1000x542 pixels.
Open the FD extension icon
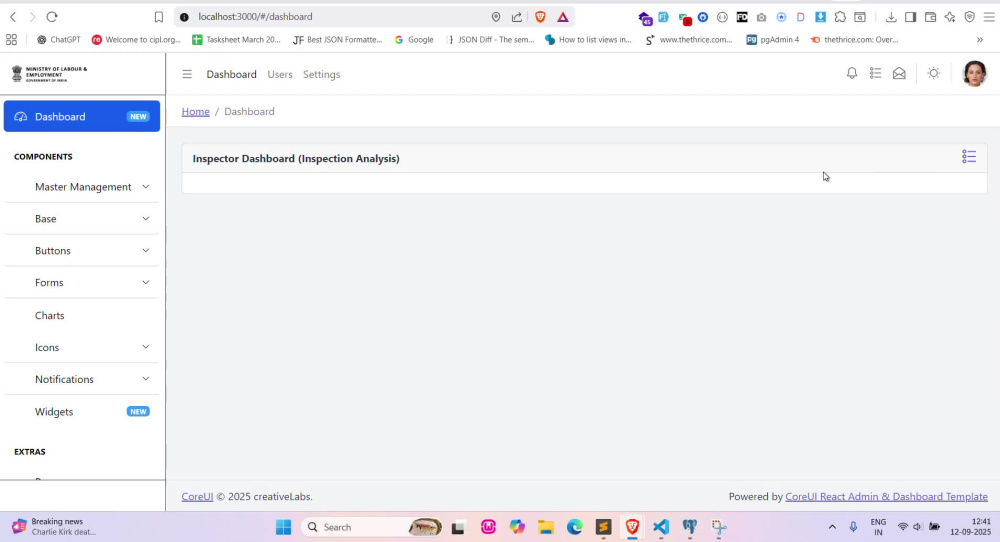[x=742, y=17]
